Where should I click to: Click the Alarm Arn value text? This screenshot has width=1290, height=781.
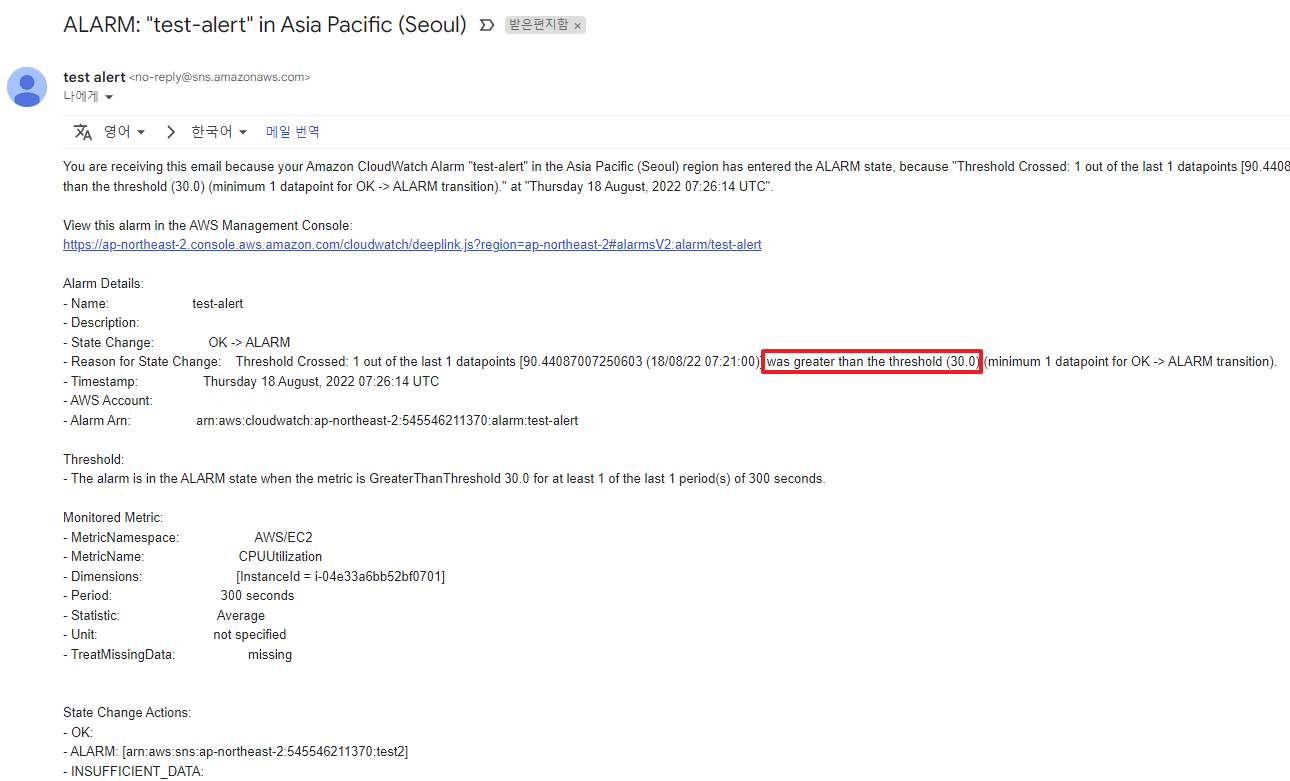(387, 420)
